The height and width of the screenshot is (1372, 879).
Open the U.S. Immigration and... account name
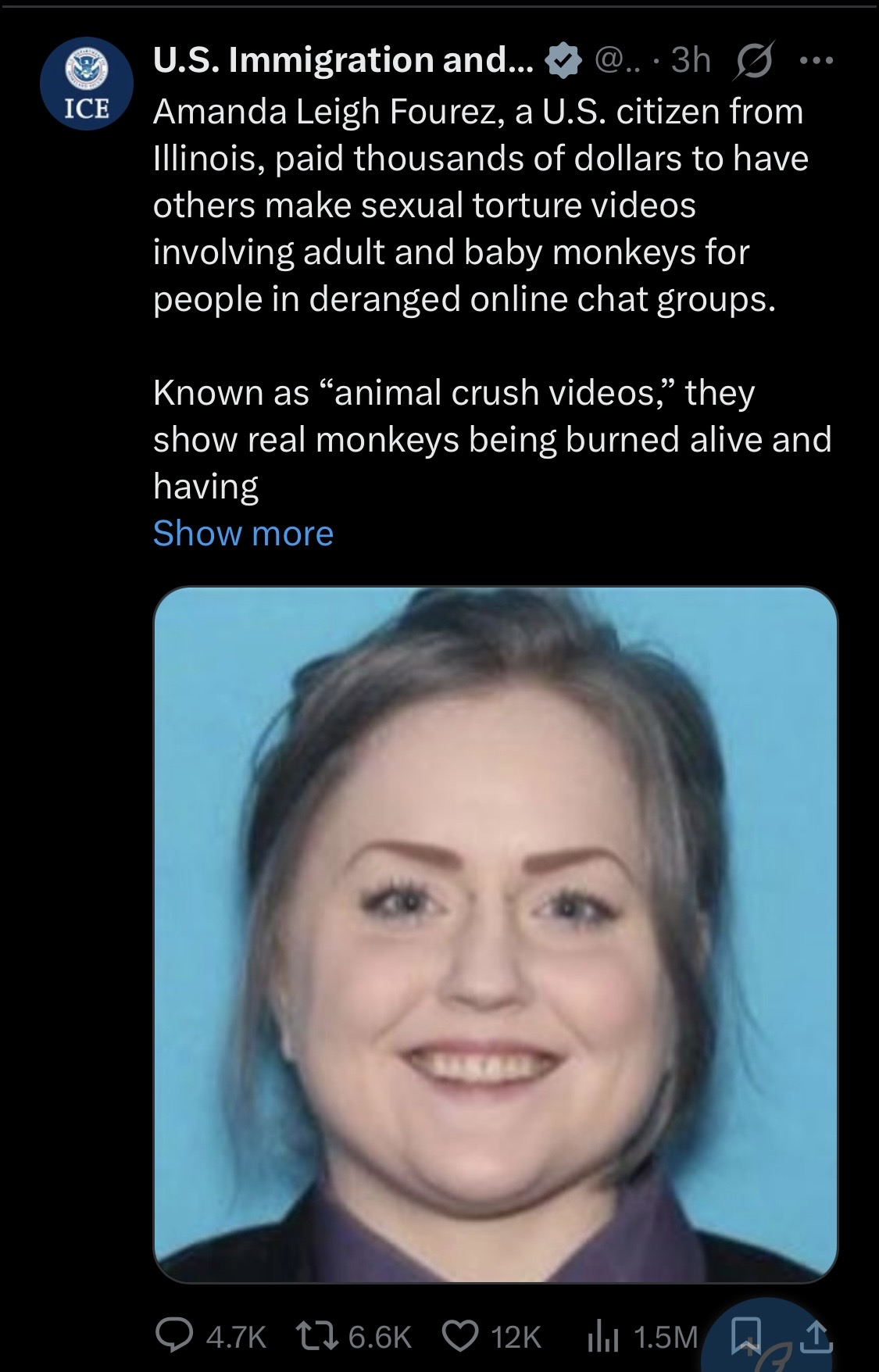(343, 60)
